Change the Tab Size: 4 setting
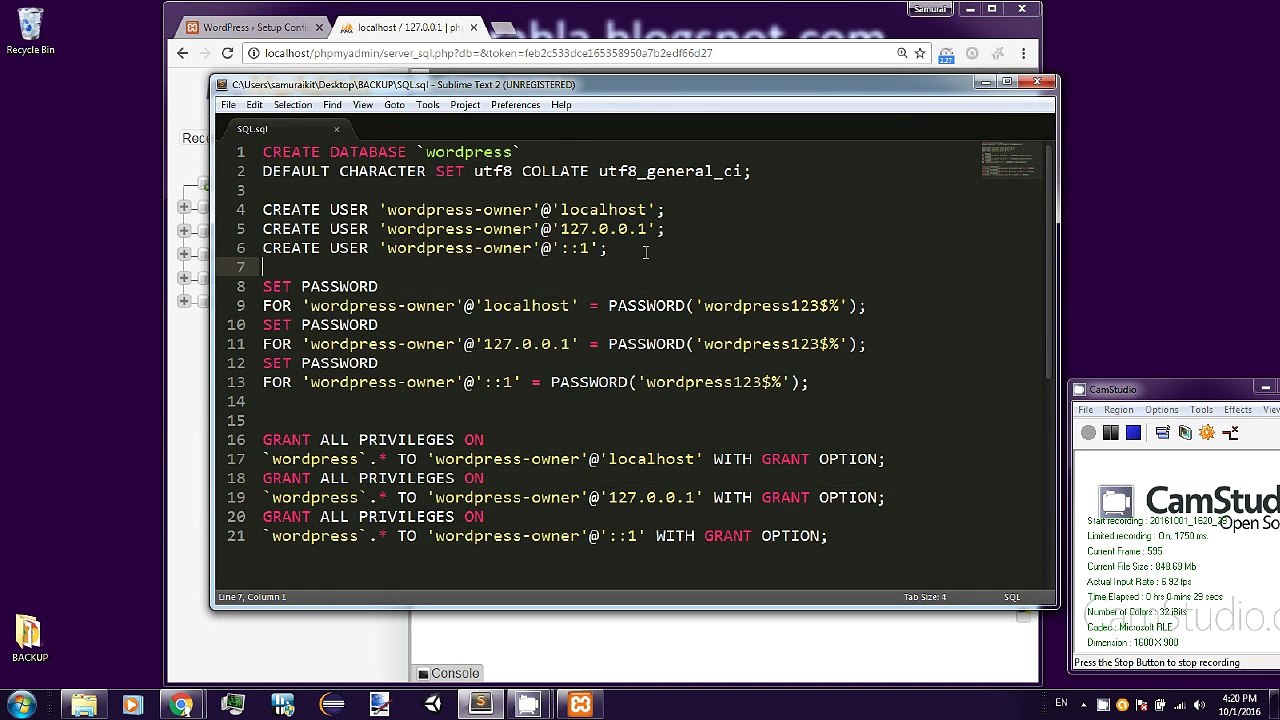This screenshot has width=1280, height=720. click(x=925, y=597)
